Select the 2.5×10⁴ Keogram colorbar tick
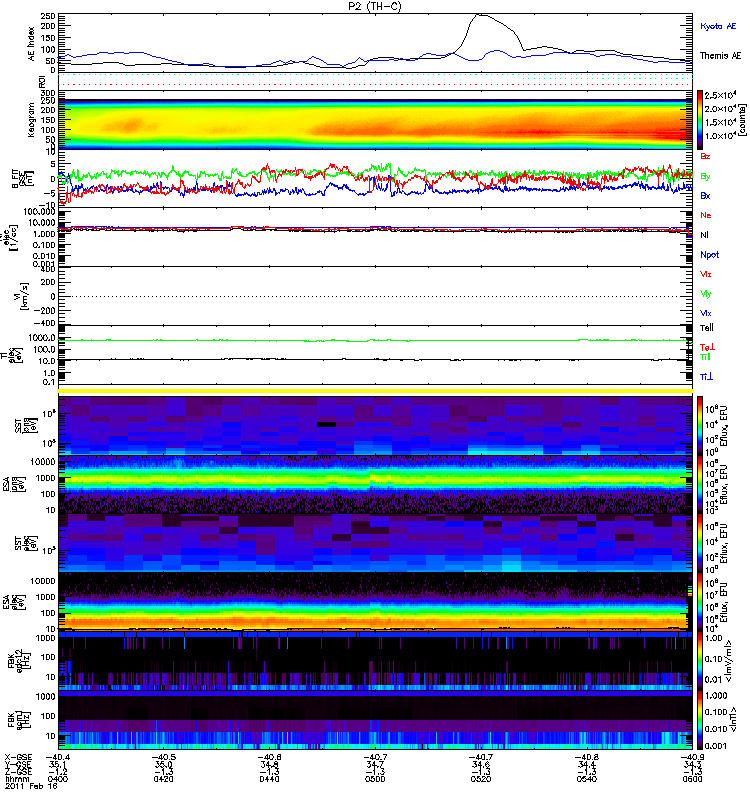Screen dimensions: 750x800 pyautogui.click(x=720, y=95)
